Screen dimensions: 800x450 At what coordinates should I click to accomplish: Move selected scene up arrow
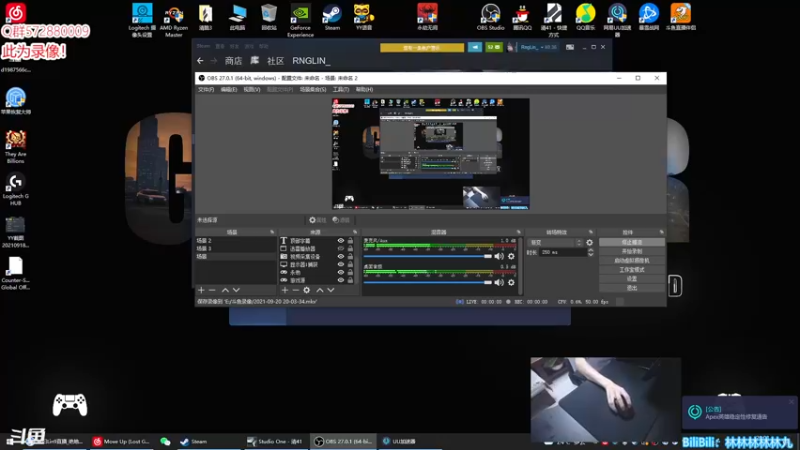(x=225, y=290)
